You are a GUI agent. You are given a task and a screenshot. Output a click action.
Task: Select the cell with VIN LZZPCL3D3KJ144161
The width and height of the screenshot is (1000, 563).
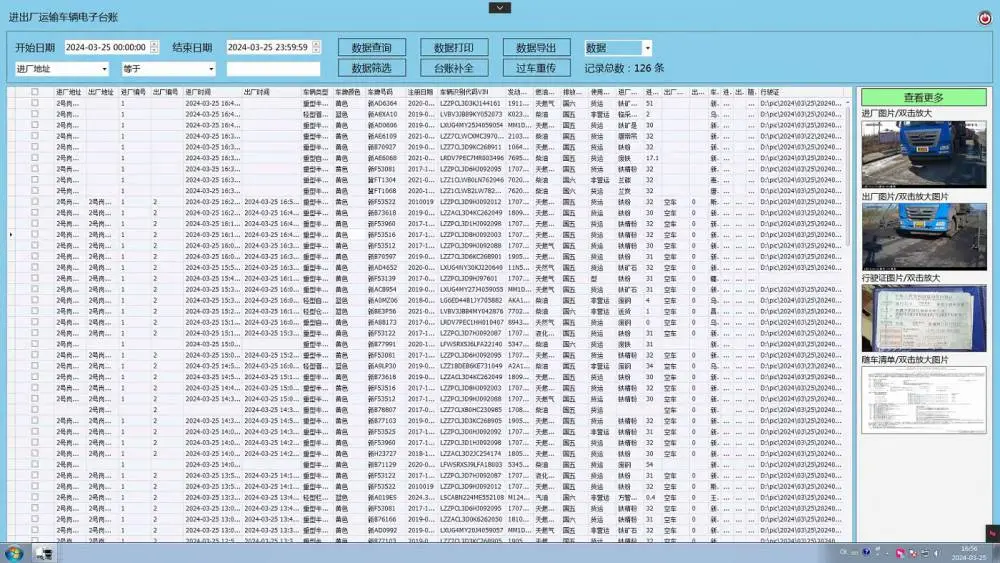pyautogui.click(x=471, y=103)
